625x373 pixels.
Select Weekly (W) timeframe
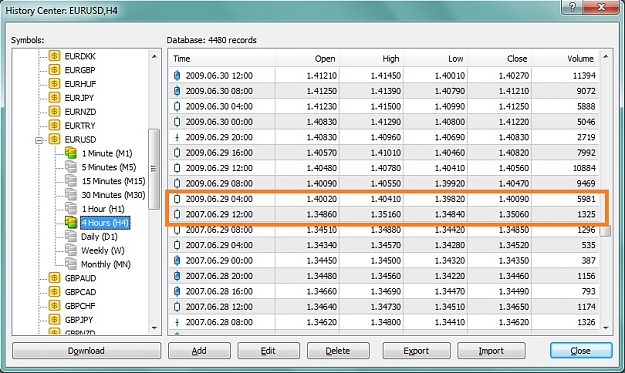pyautogui.click(x=103, y=251)
